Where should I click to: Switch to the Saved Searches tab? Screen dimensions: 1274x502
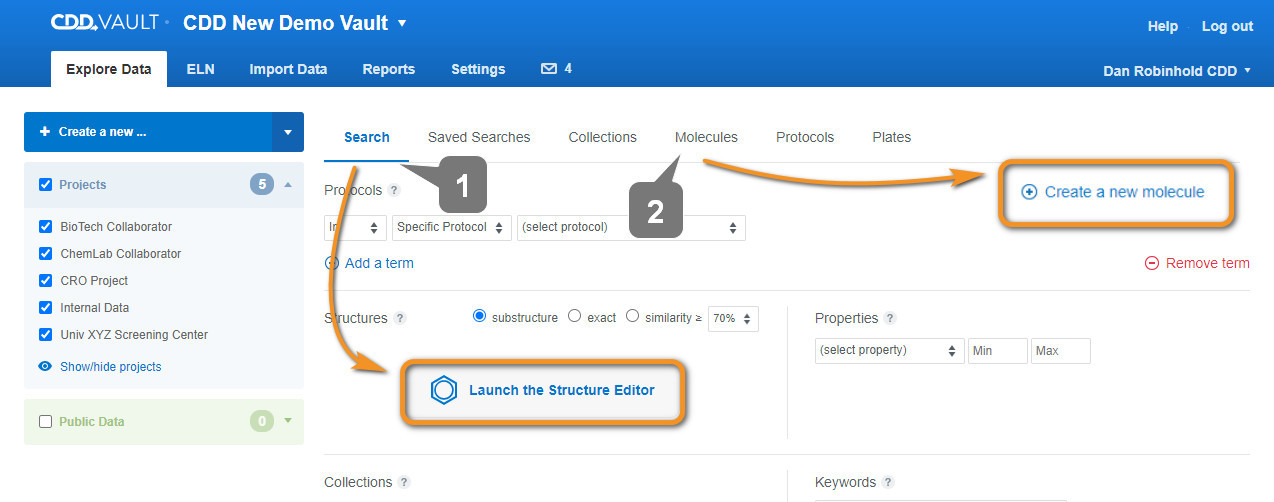479,137
